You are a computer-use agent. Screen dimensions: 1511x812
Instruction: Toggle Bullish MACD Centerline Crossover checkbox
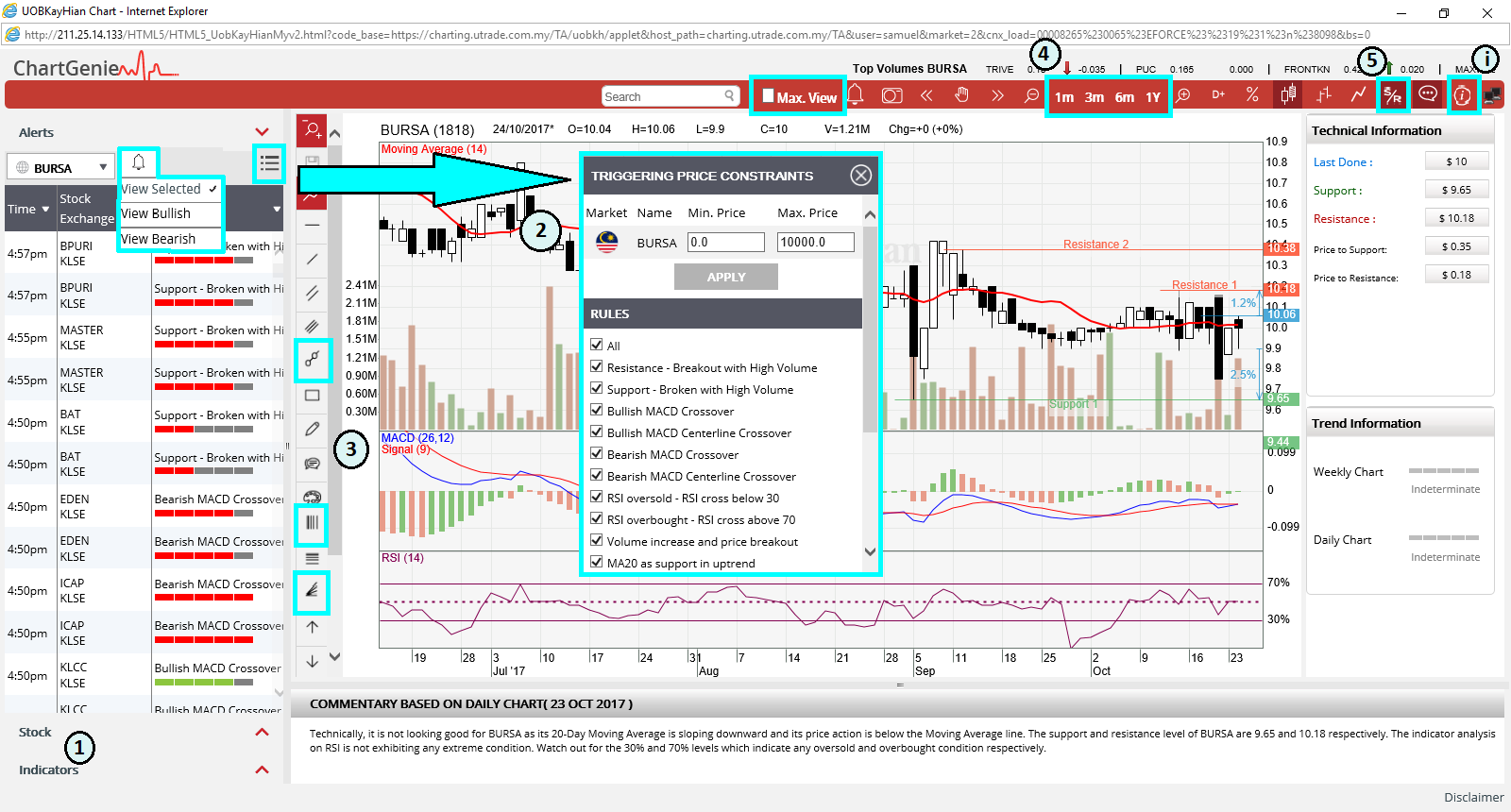[597, 431]
